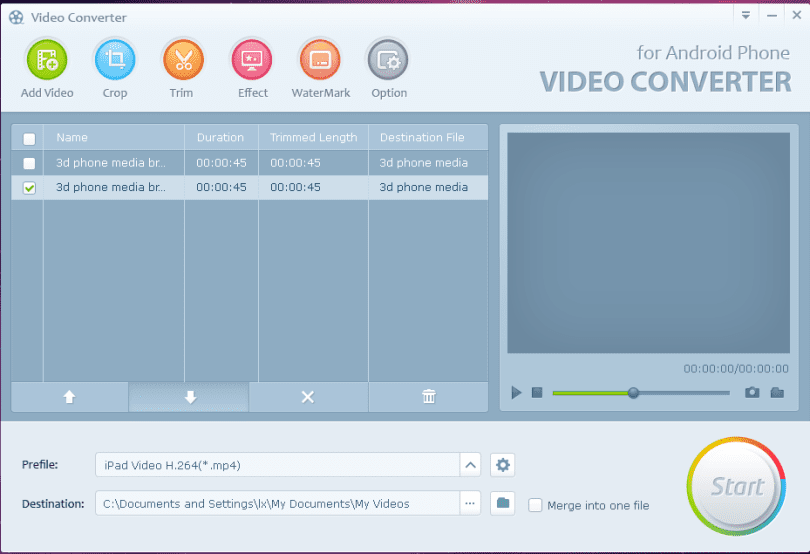
Task: Expand the Prefile dropdown arrow
Action: (470, 465)
